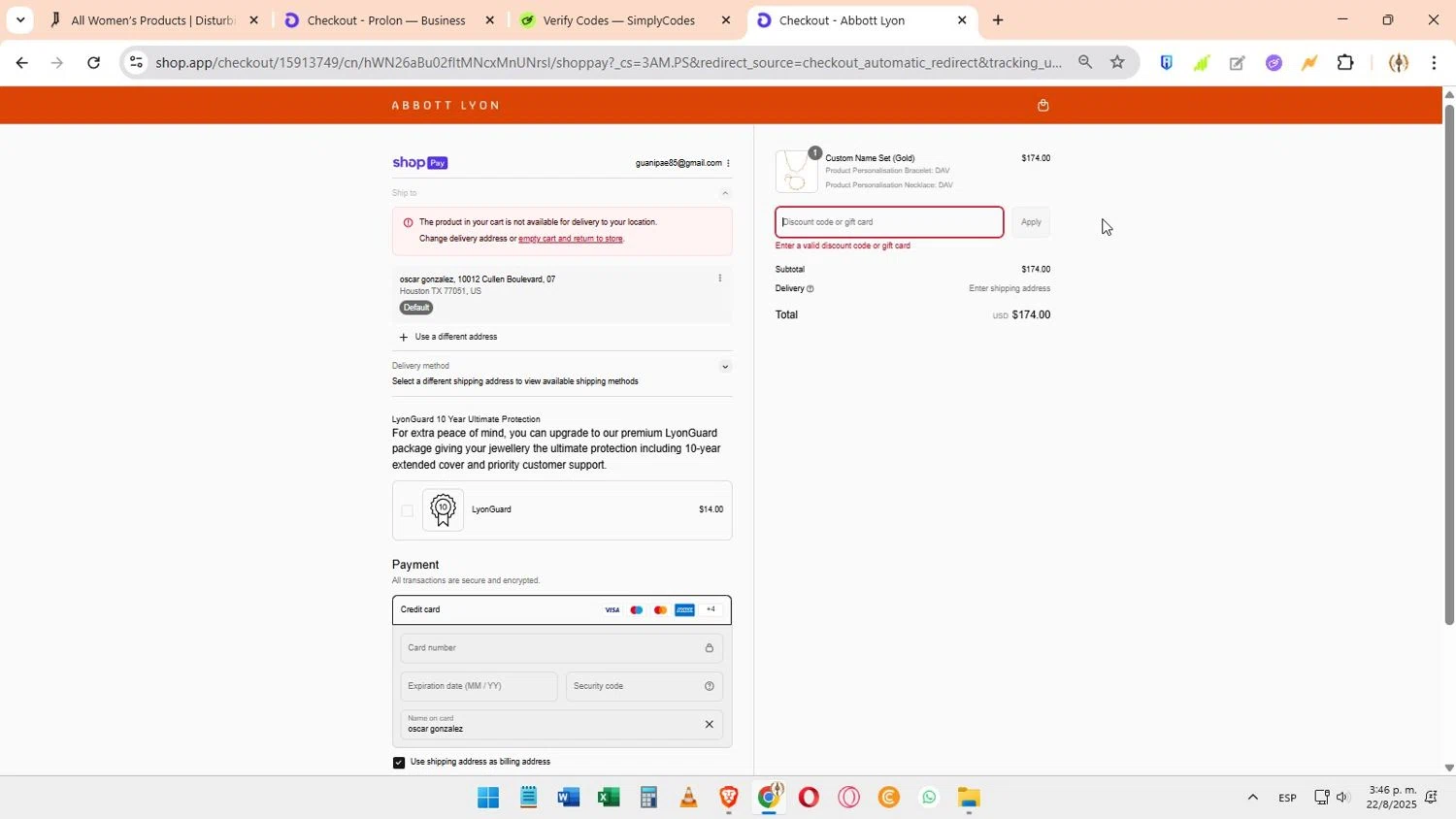1456x819 pixels.
Task: Click the discount code or gift card field
Action: 889,222
